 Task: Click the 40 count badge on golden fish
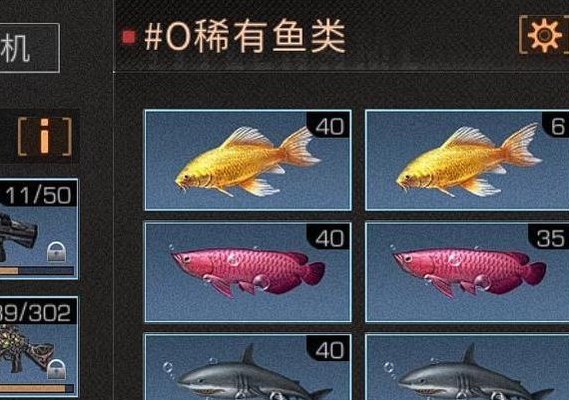click(x=329, y=126)
